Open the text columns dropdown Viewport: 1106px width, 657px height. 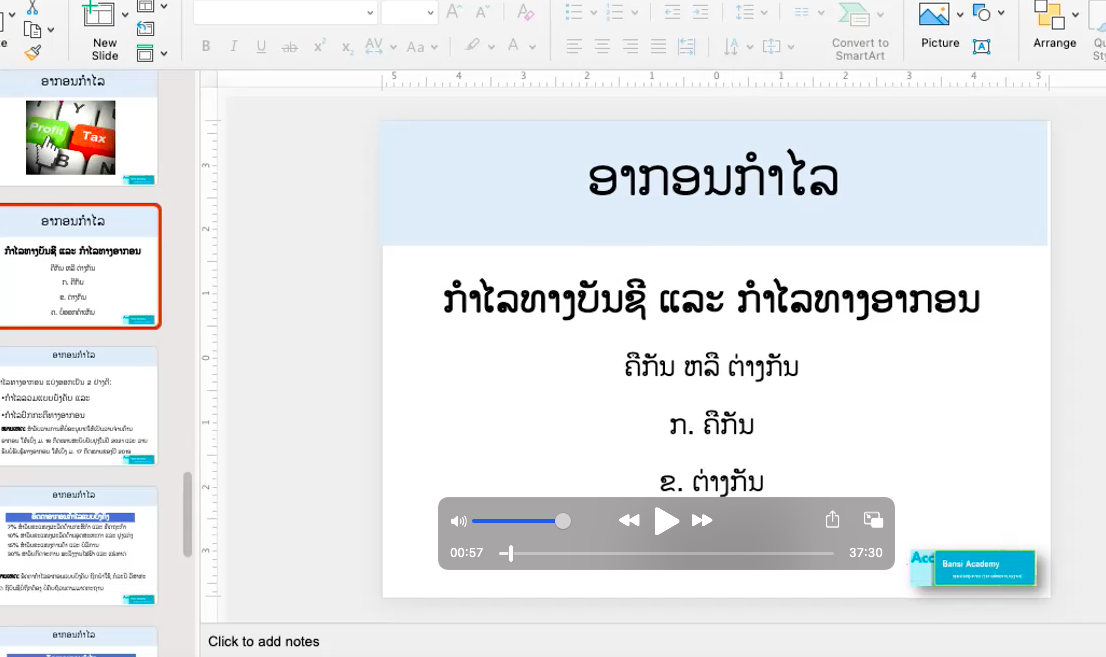(809, 12)
